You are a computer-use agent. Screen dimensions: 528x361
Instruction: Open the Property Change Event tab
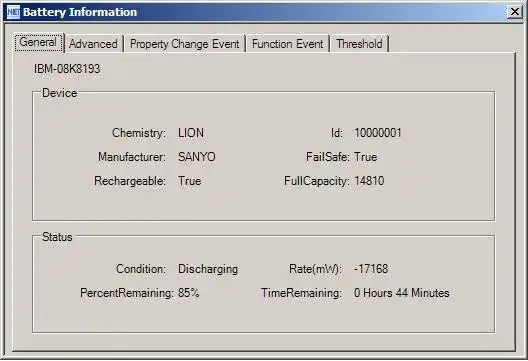coord(185,44)
